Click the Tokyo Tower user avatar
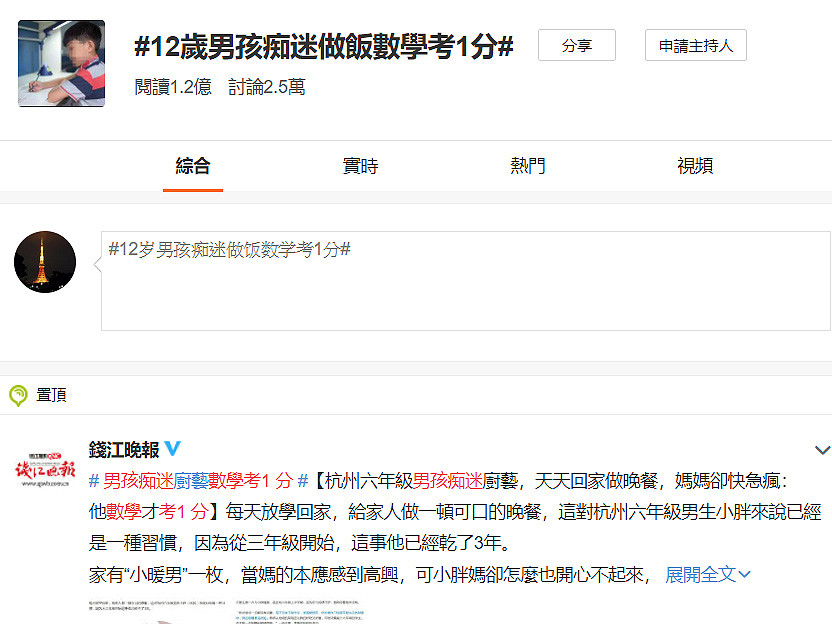This screenshot has width=832, height=624. [x=45, y=262]
